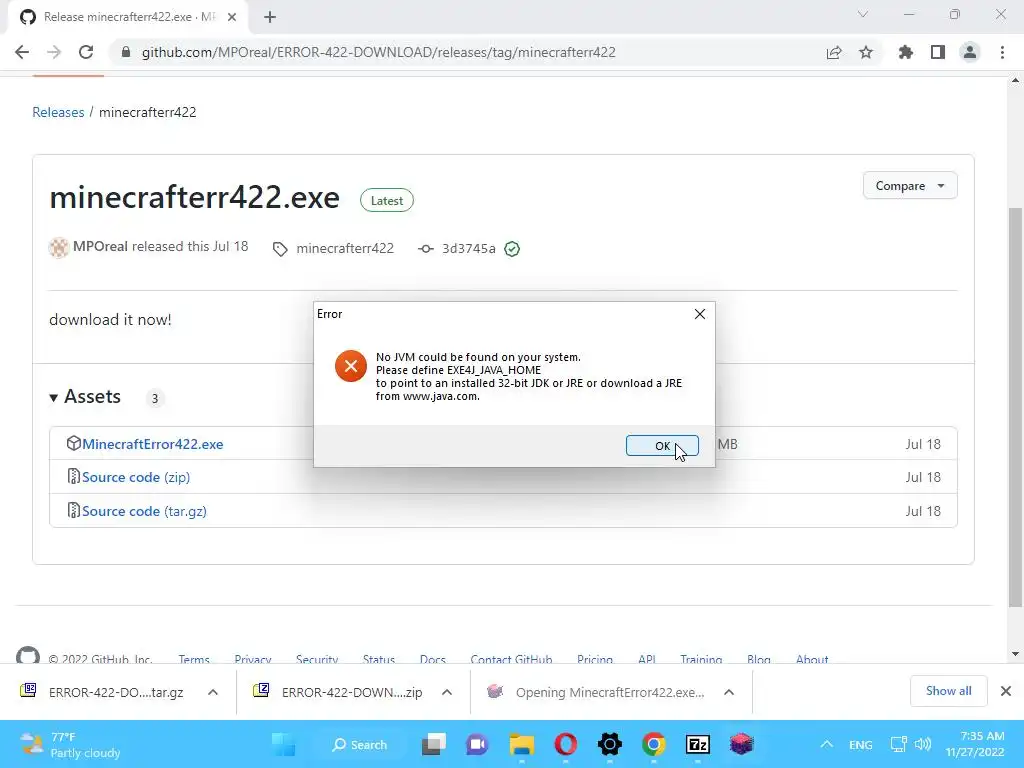
Task: Open the Chat app on the taskbar
Action: click(x=477, y=744)
